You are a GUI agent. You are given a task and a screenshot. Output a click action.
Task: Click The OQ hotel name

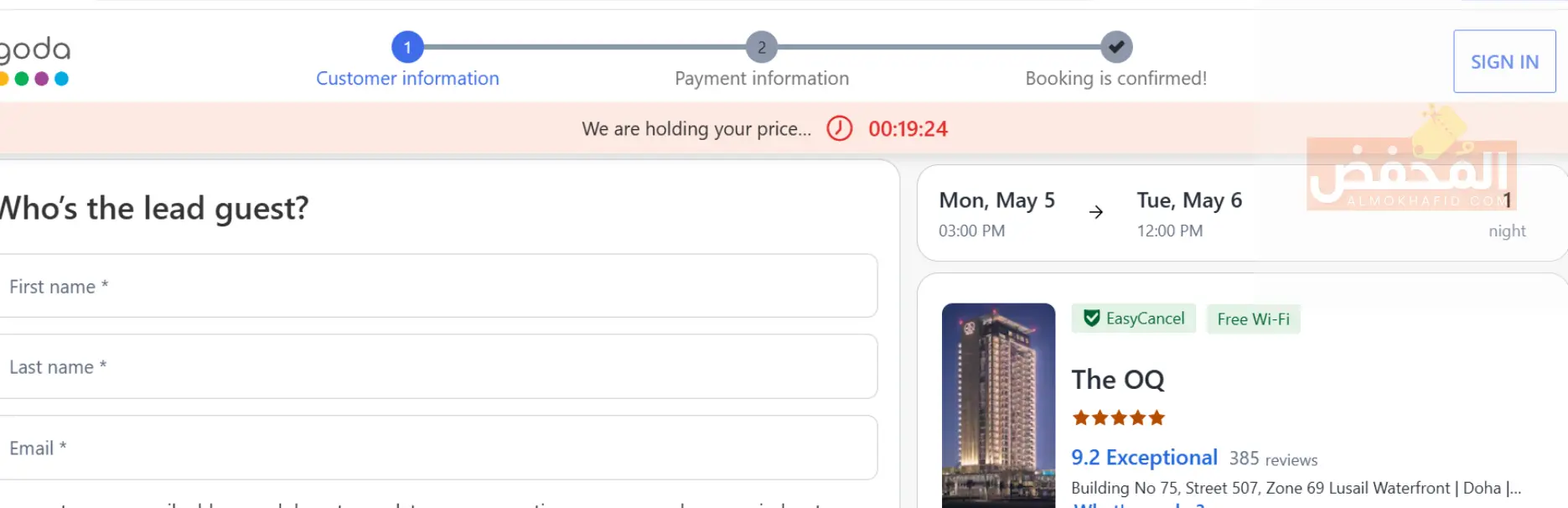pyautogui.click(x=1117, y=380)
